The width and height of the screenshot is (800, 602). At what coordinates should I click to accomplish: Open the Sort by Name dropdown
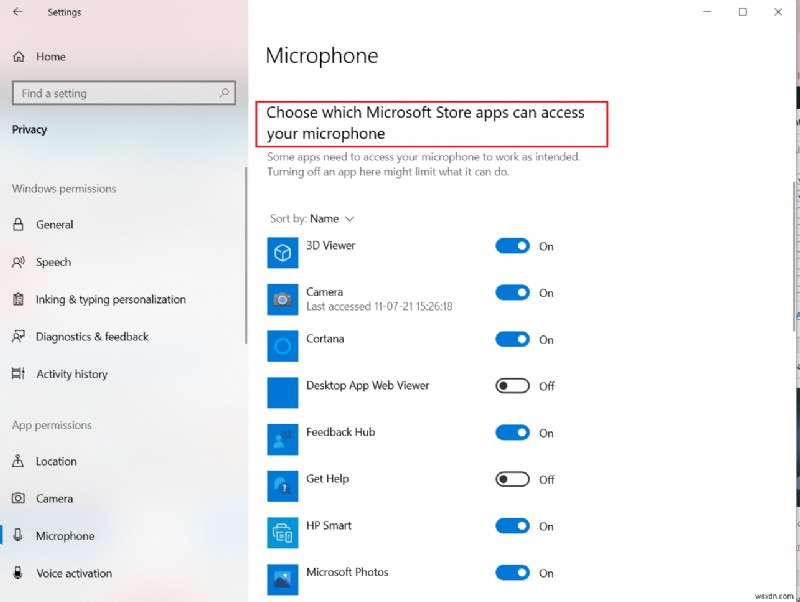(313, 218)
